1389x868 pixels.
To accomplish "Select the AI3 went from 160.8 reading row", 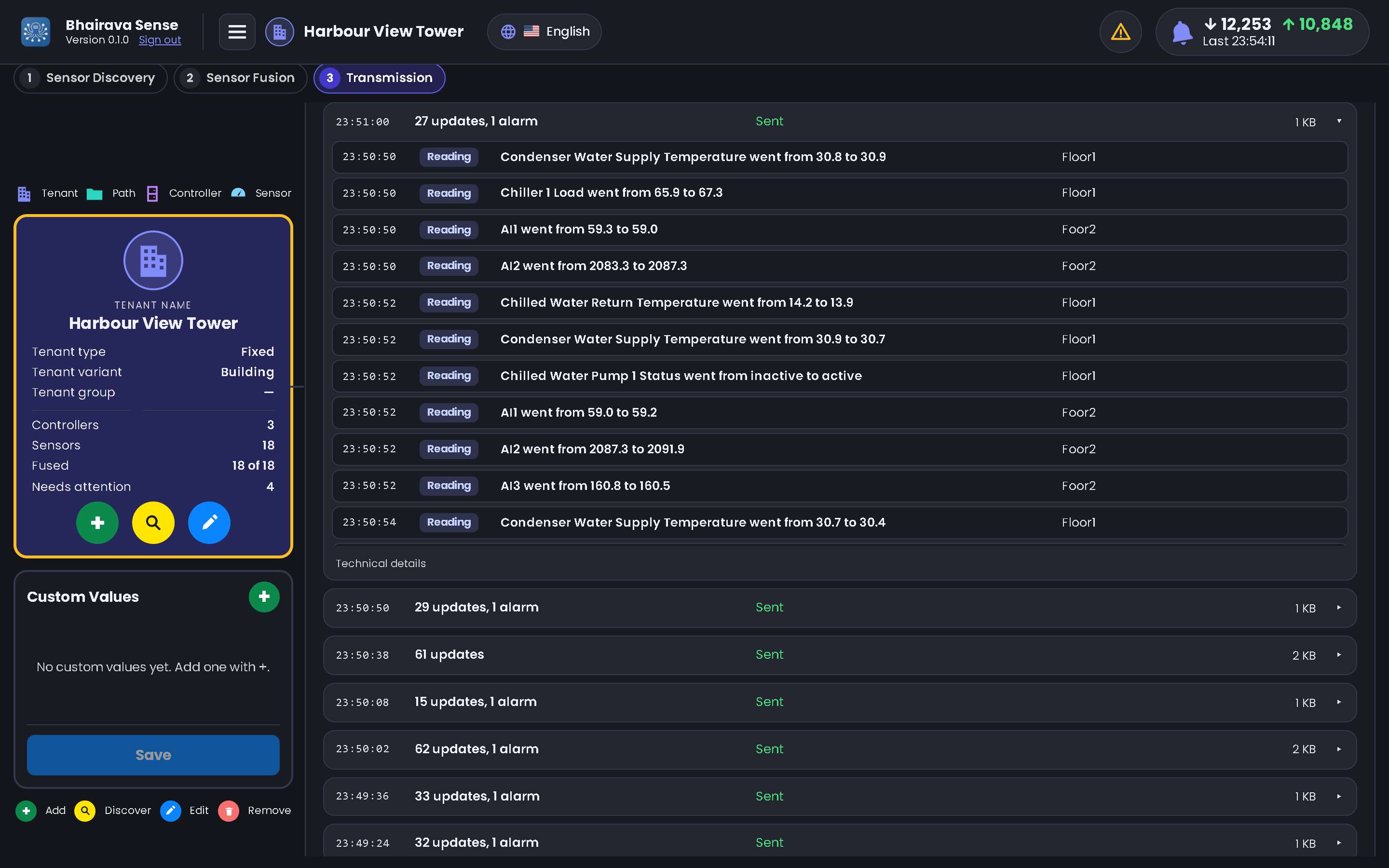I will click(840, 486).
